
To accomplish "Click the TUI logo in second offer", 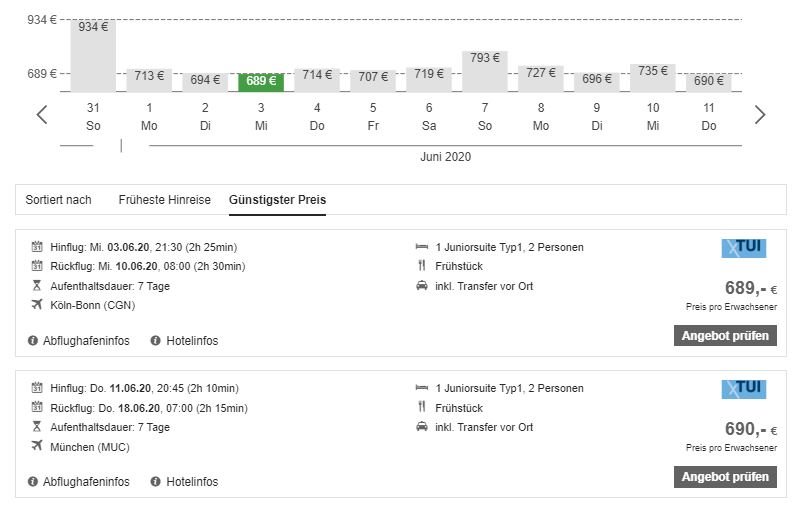I will coord(743,389).
